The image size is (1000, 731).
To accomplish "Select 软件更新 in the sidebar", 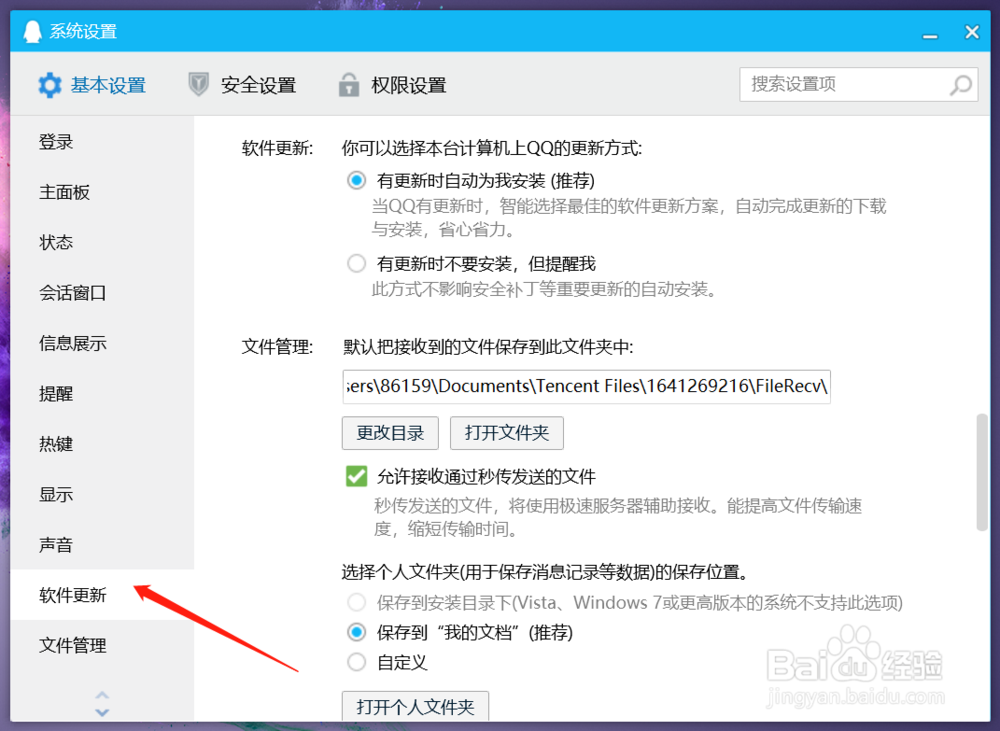I will (x=102, y=595).
